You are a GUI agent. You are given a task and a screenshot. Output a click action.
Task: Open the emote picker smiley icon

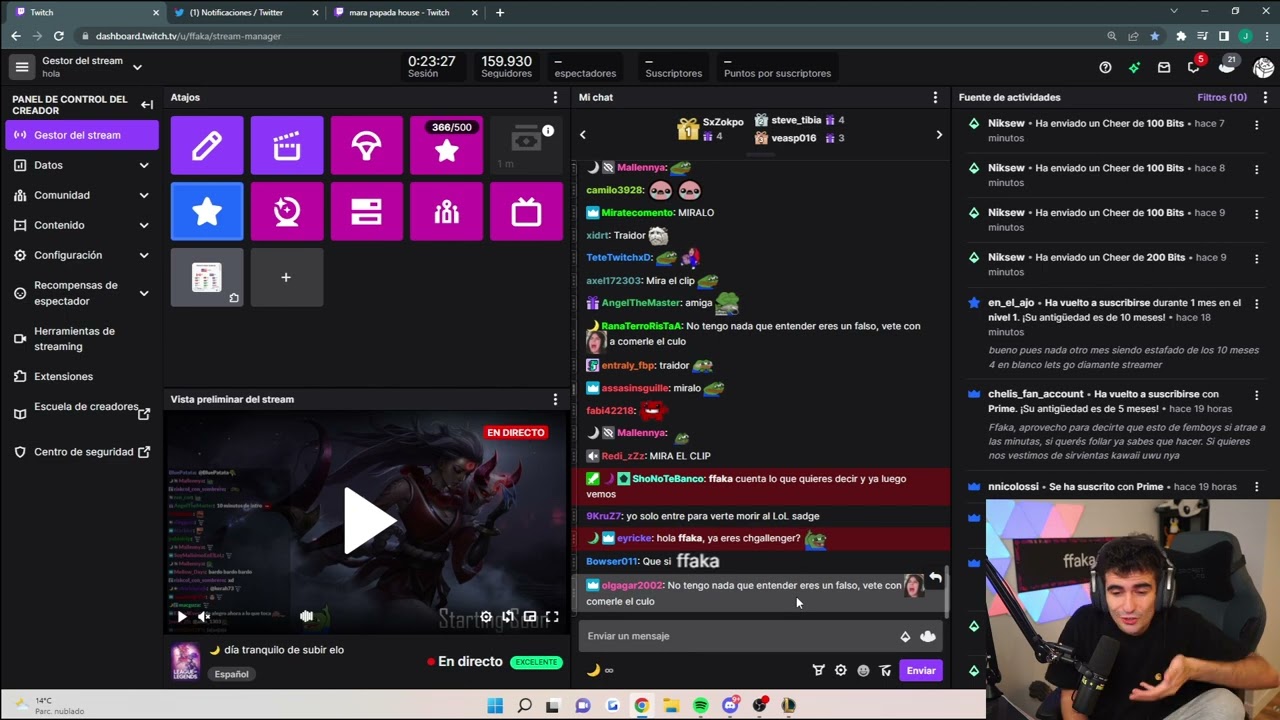coord(863,670)
